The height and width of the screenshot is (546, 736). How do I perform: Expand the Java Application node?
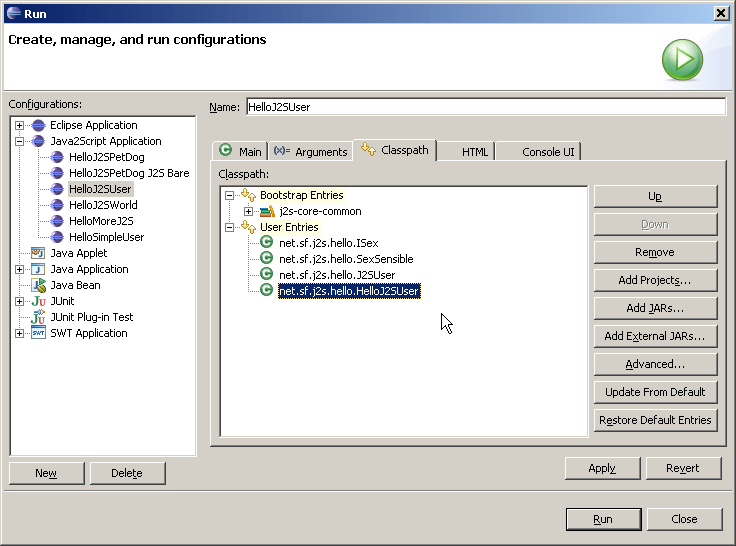pyautogui.click(x=19, y=269)
